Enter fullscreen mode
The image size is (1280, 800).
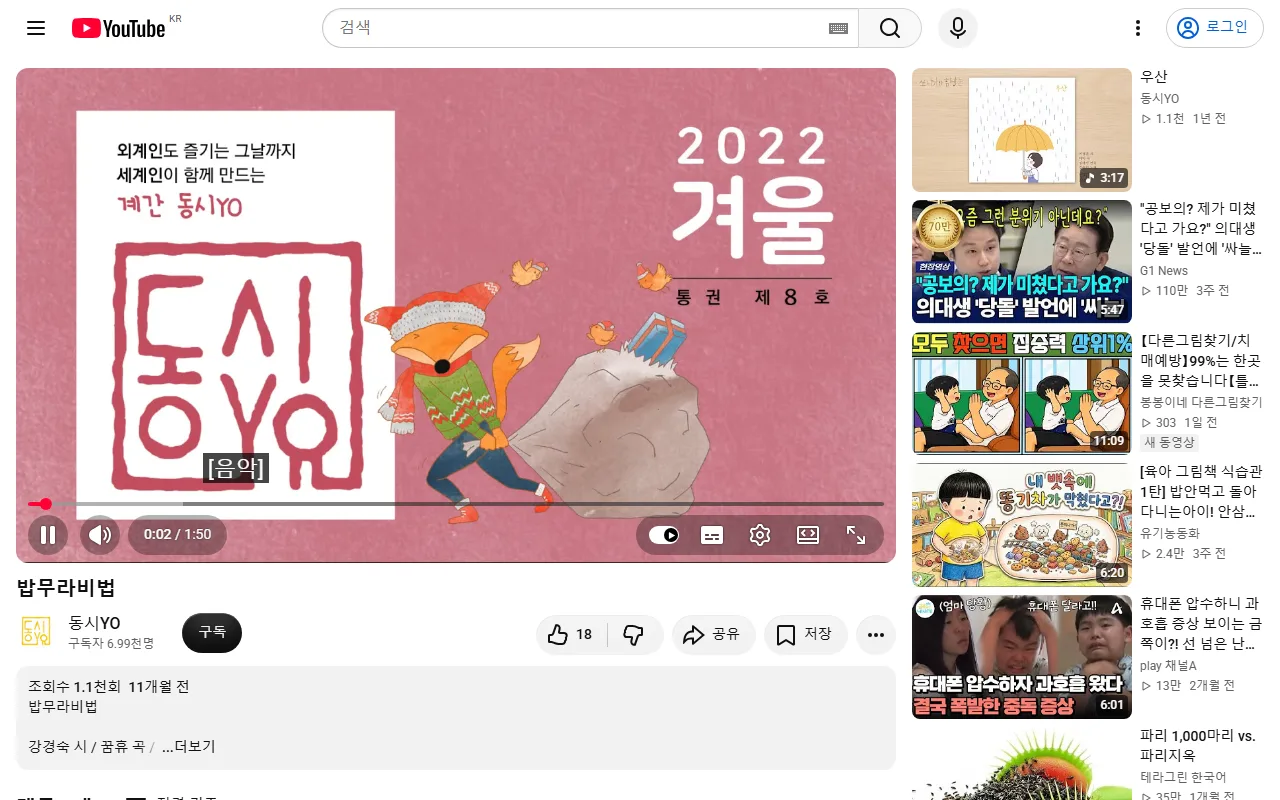coord(856,535)
